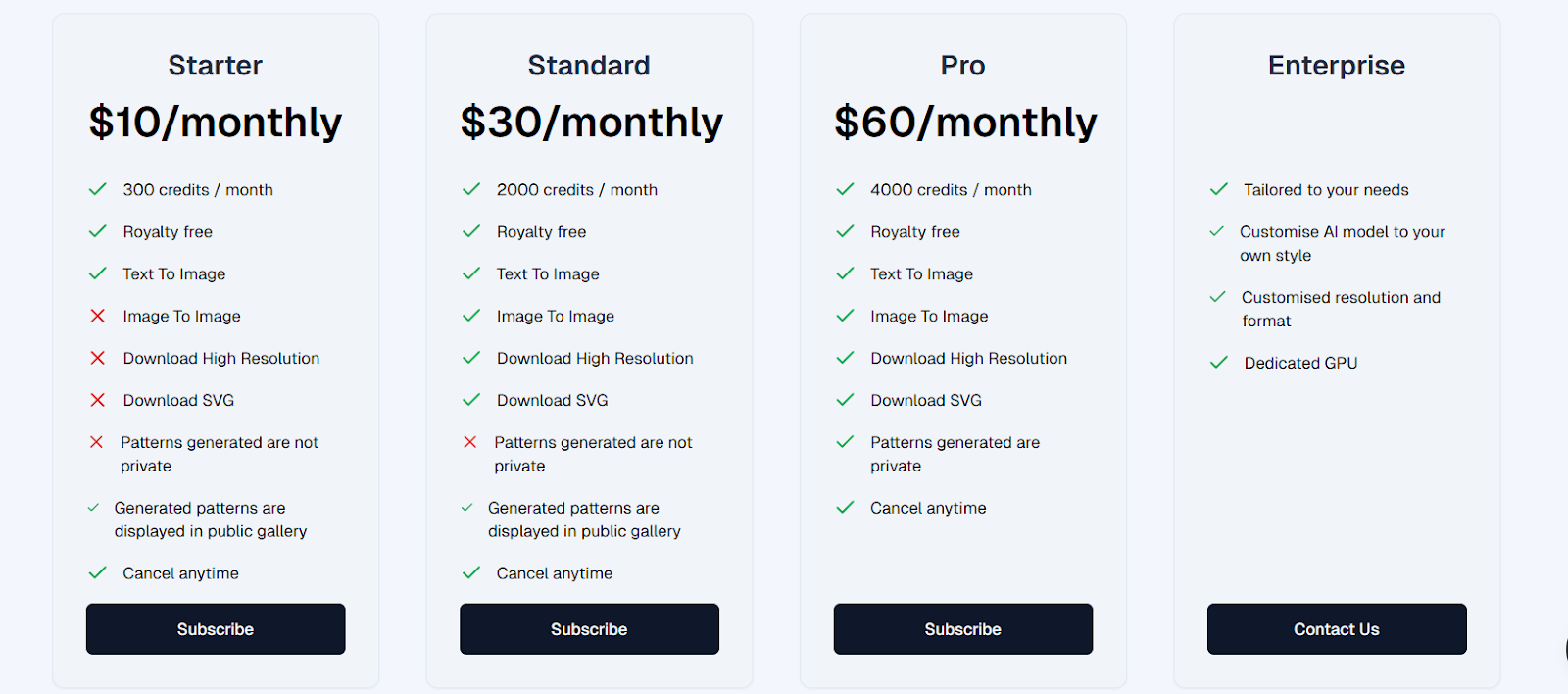Subscribe to the $60 Pro plan
This screenshot has width=1568, height=694.
[x=963, y=629]
